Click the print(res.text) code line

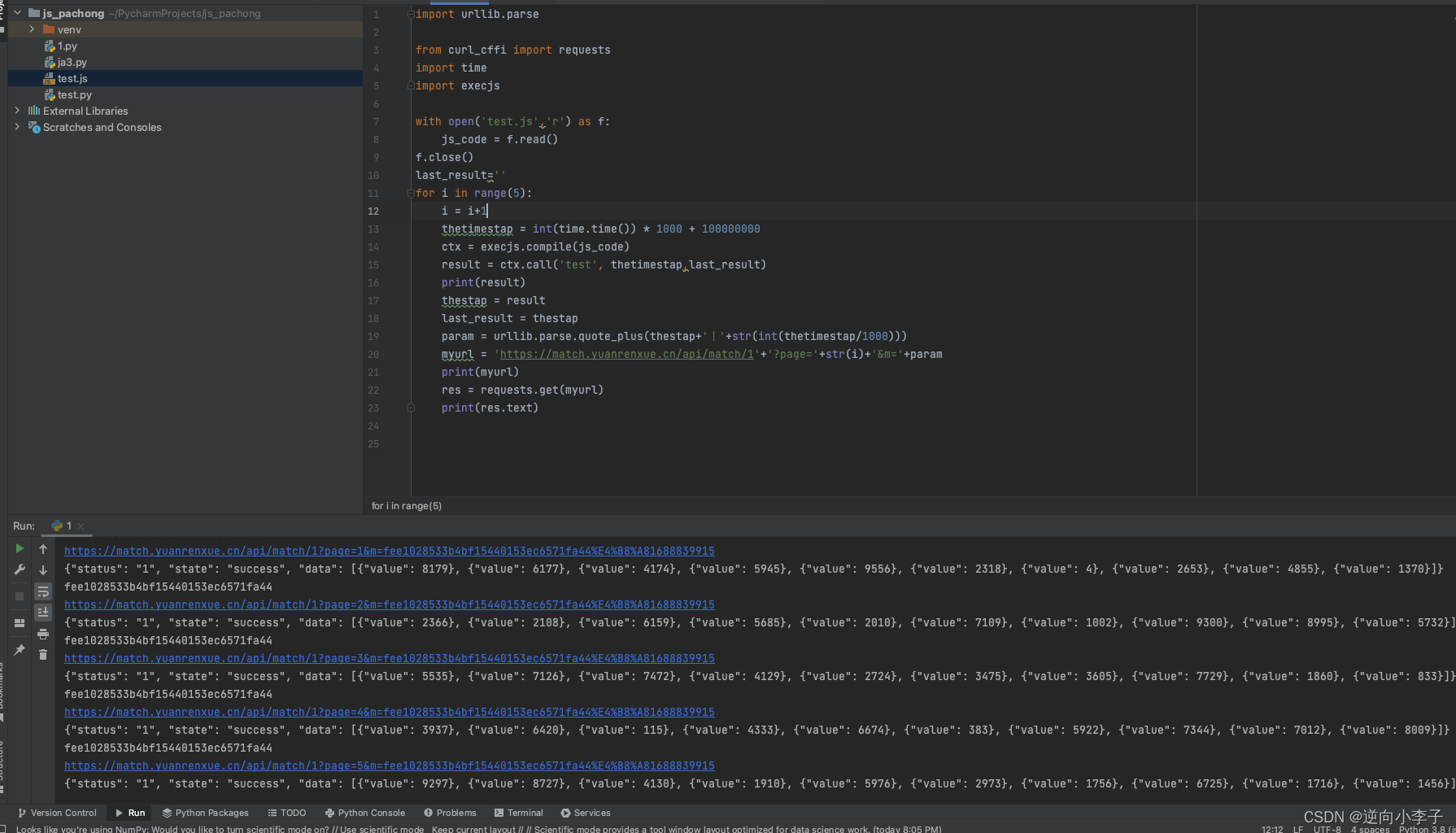click(490, 408)
